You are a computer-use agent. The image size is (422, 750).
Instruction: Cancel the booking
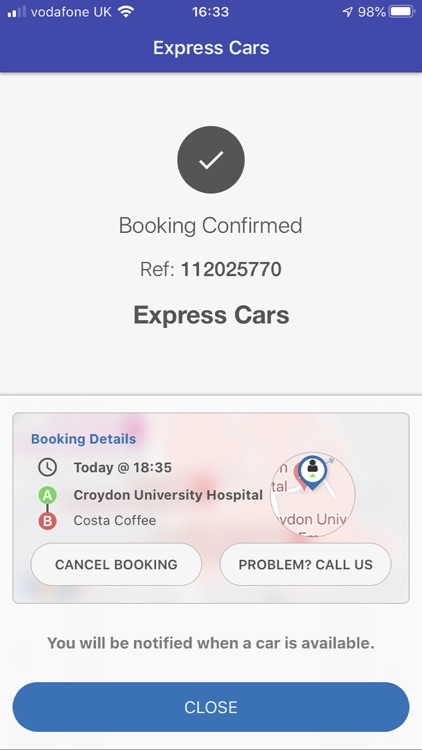coord(116,564)
